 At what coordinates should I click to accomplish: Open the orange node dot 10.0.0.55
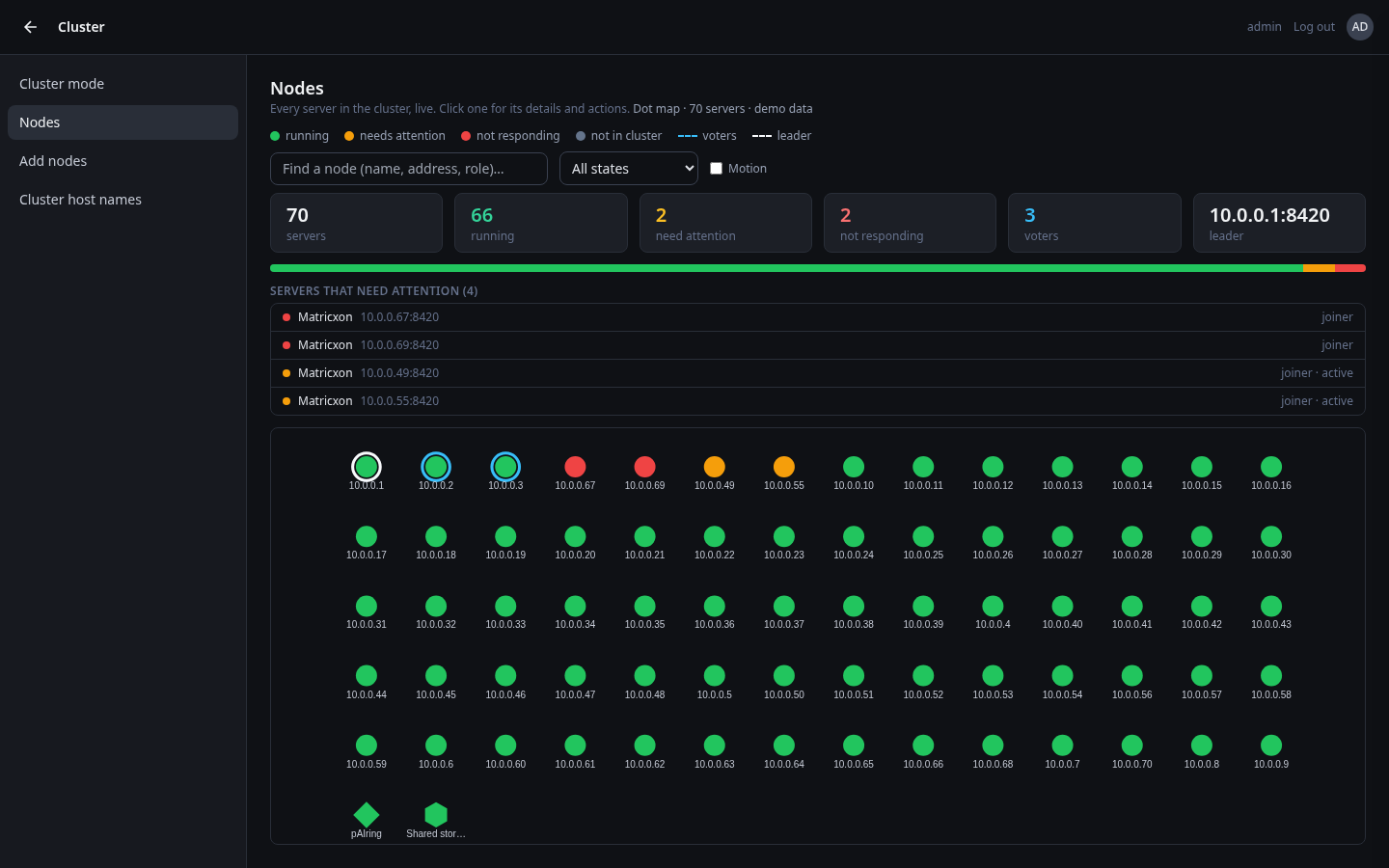pos(784,467)
